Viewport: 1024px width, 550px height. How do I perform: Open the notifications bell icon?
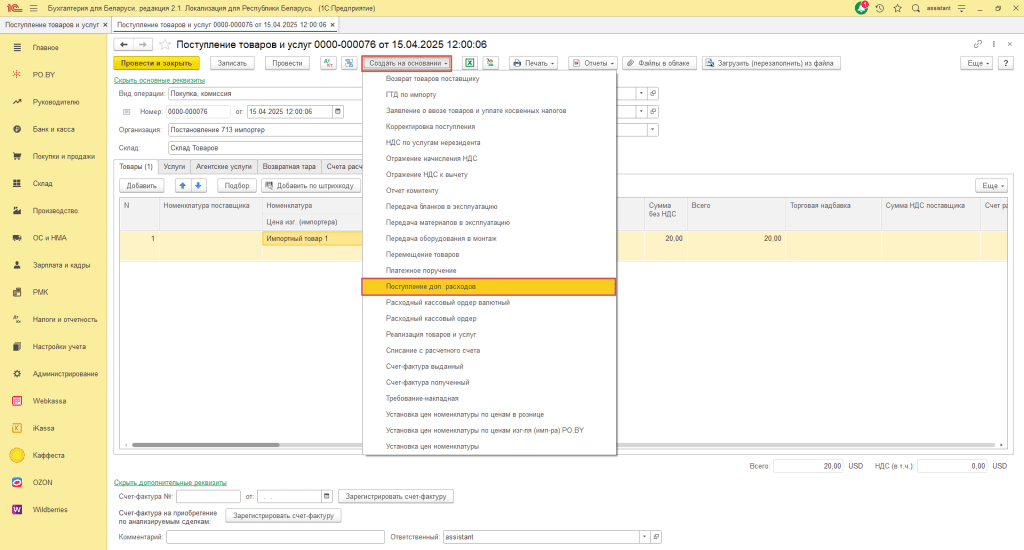861,8
